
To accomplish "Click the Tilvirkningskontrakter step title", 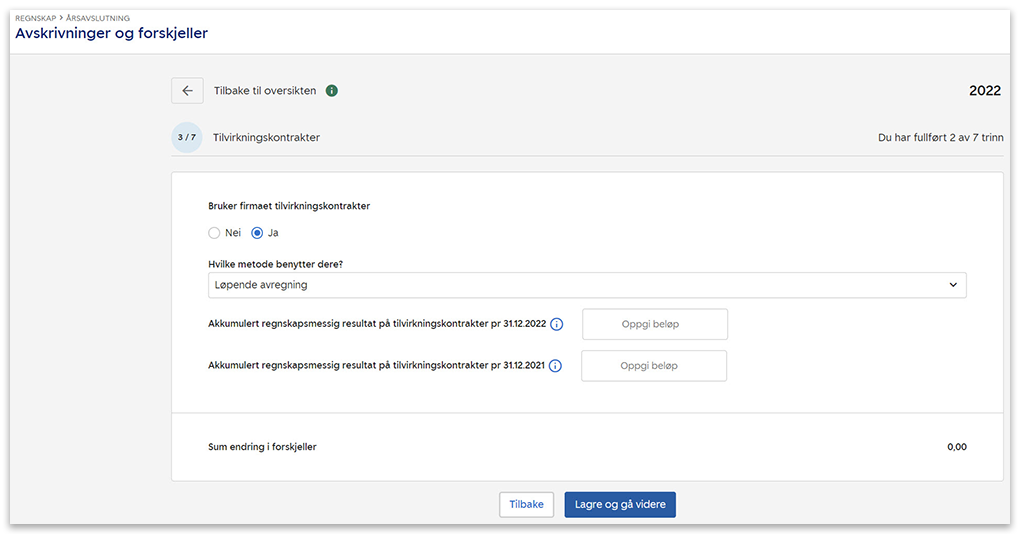I will tap(266, 138).
